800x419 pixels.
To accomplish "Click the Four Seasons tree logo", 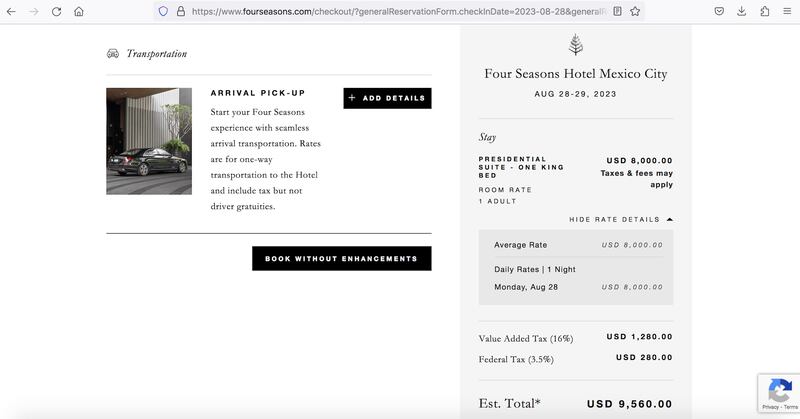I will tap(576, 44).
